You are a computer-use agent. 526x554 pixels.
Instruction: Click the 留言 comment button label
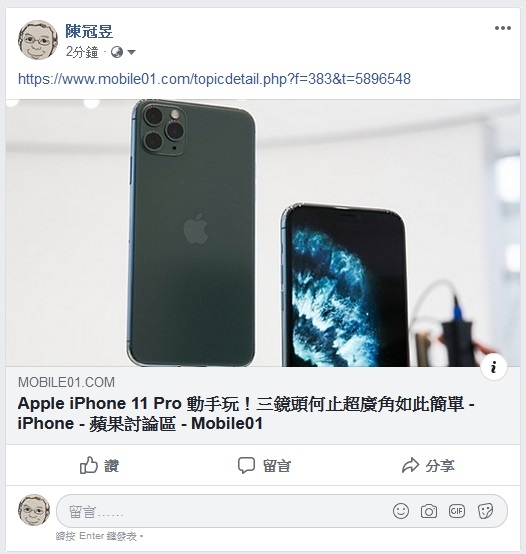click(277, 466)
